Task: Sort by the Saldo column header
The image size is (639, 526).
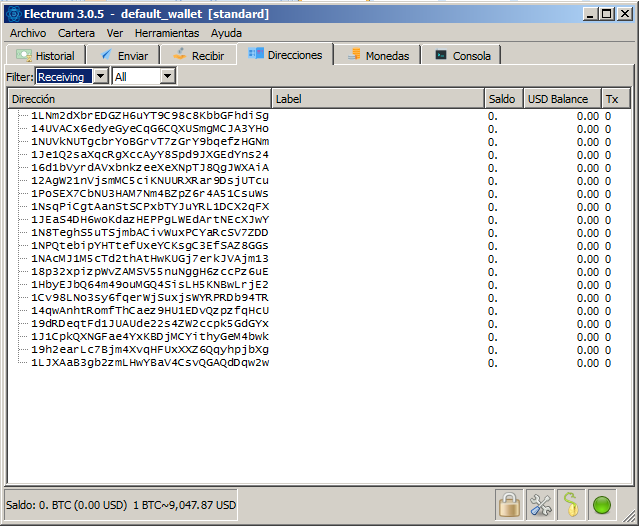Action: coord(504,99)
